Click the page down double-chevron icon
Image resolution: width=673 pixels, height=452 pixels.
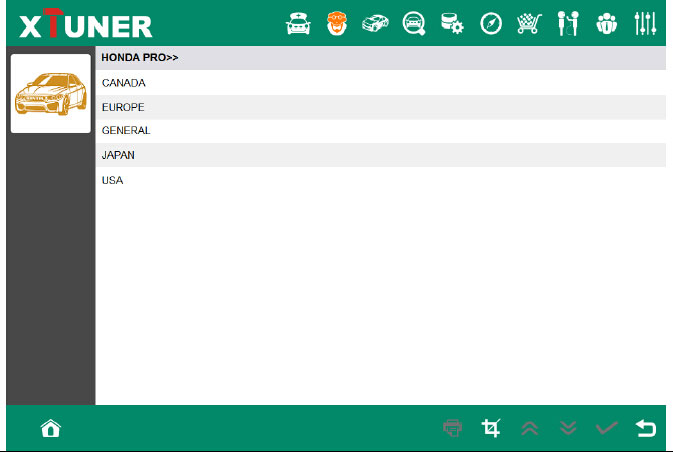click(x=568, y=428)
